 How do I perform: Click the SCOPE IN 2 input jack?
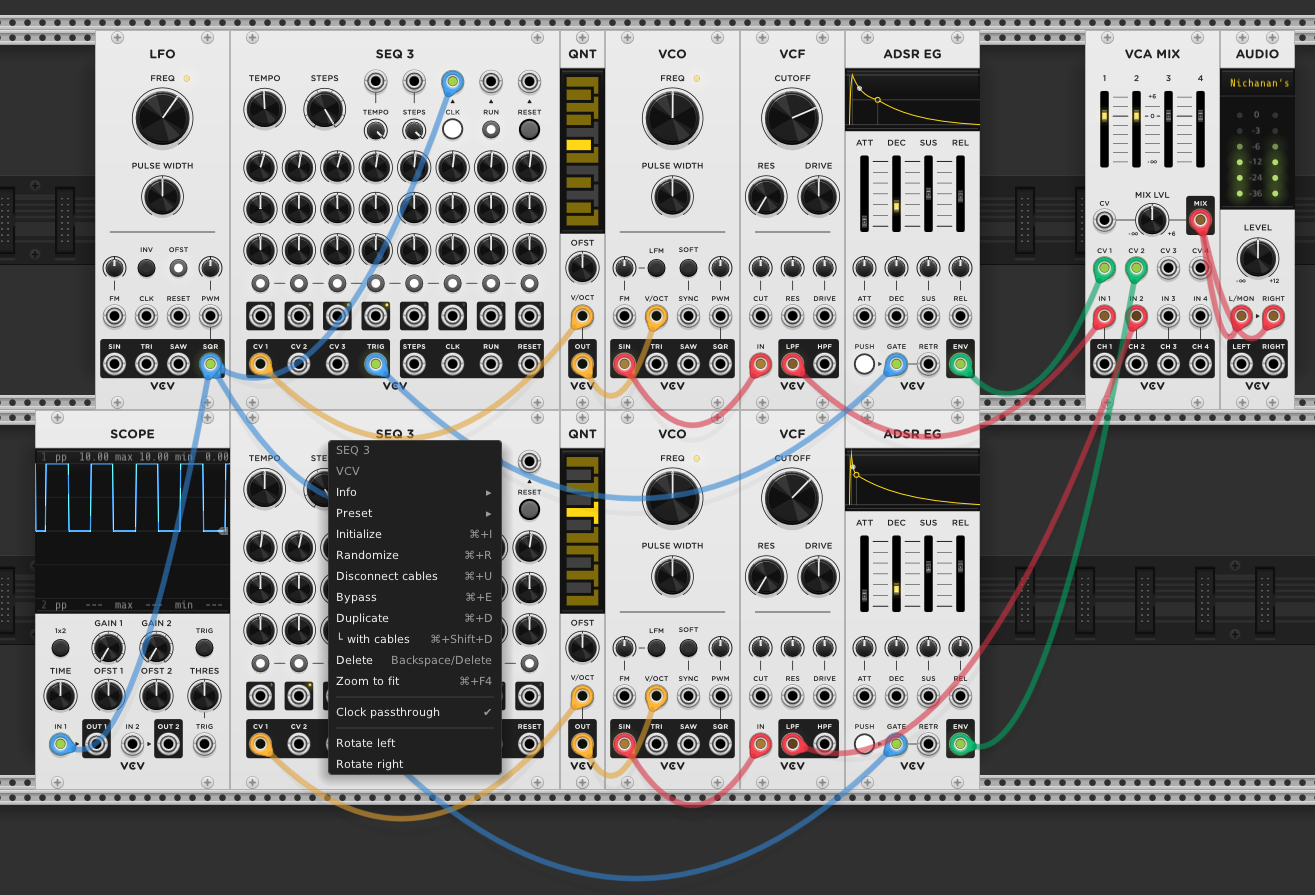click(131, 744)
